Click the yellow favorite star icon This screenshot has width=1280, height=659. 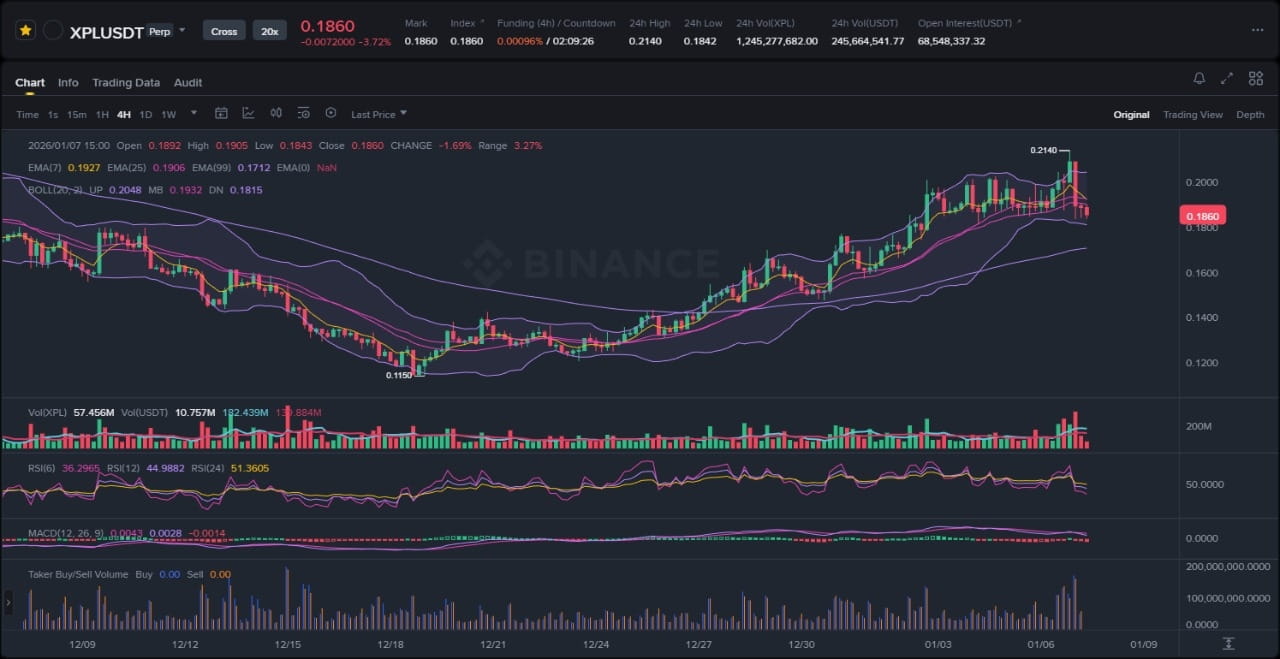(25, 31)
